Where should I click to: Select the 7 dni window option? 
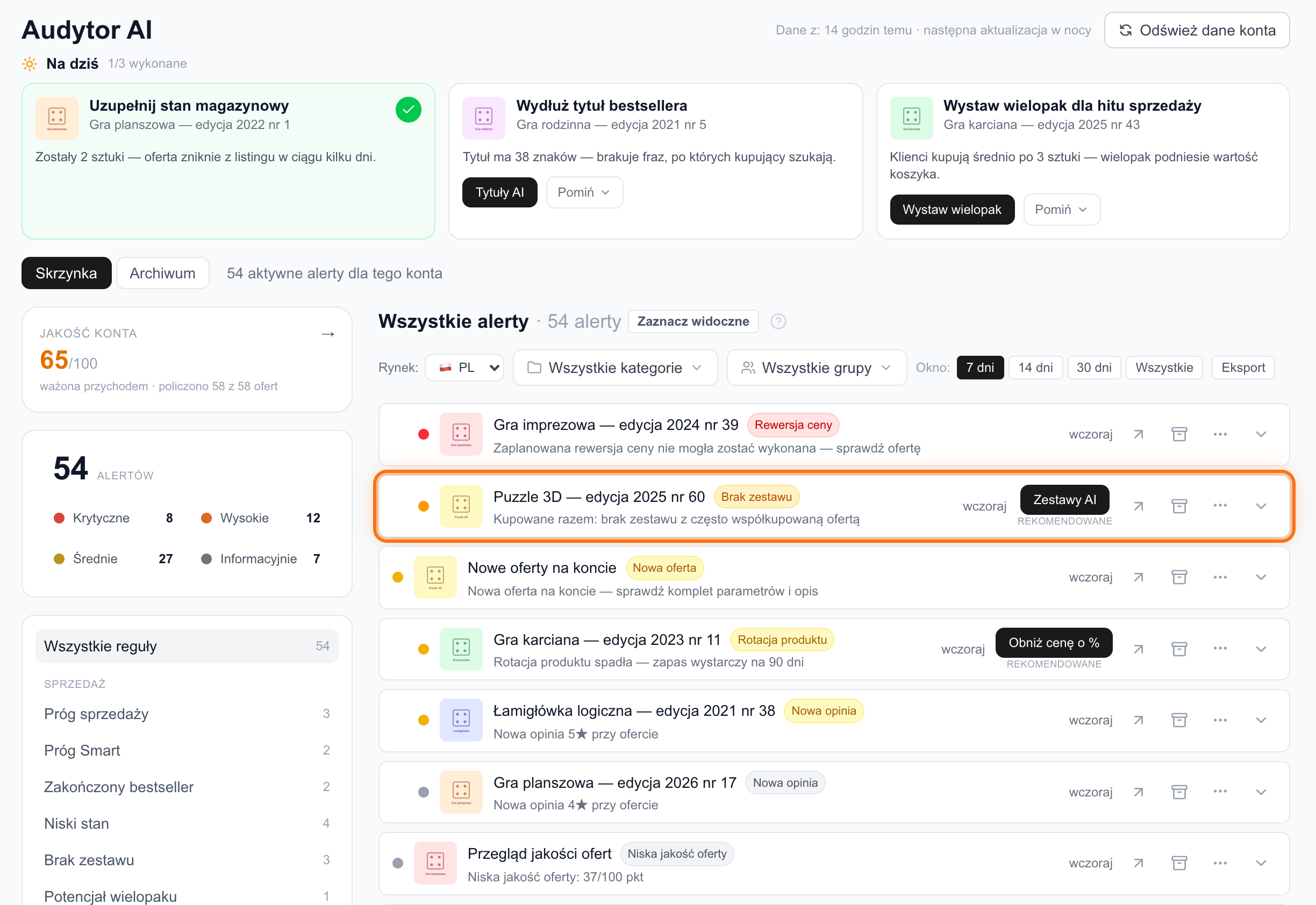pos(979,368)
